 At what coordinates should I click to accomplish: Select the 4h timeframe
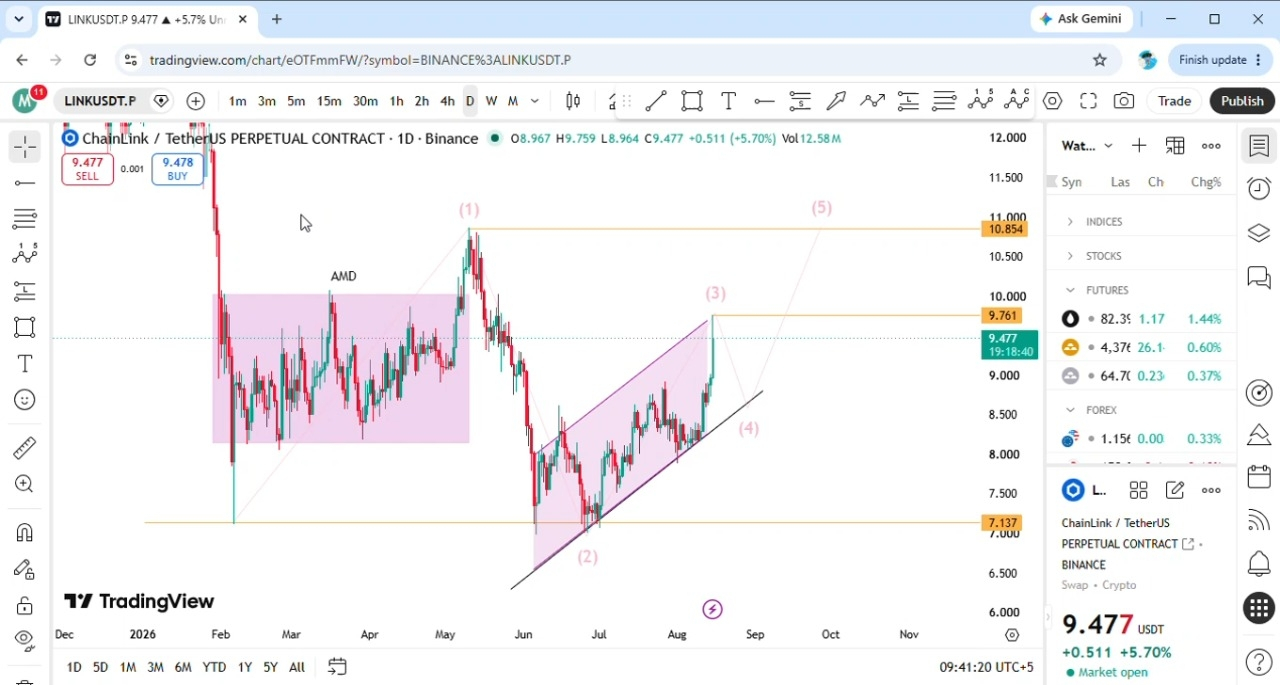pyautogui.click(x=447, y=101)
